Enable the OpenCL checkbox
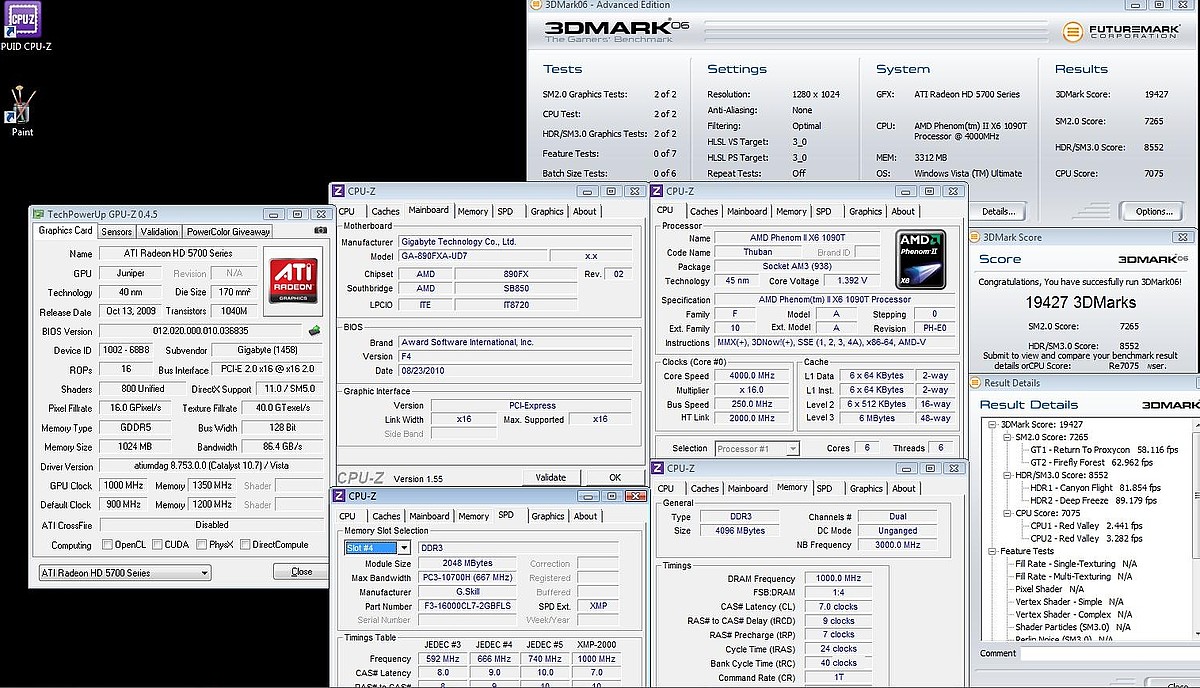Image resolution: width=1200 pixels, height=688 pixels. point(107,545)
